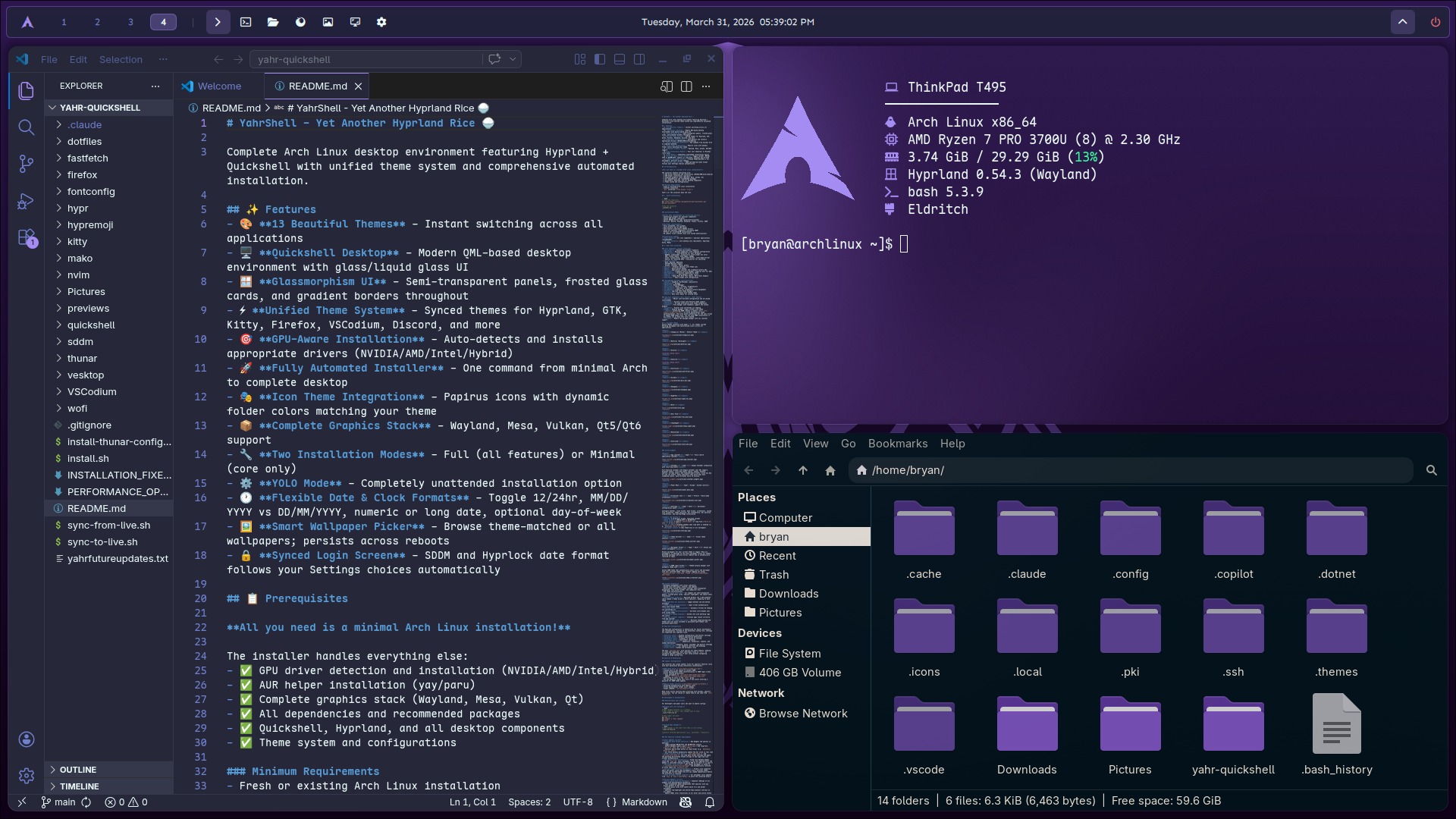Click Markdown language mode in status bar
This screenshot has height=819, width=1456.
(x=645, y=802)
